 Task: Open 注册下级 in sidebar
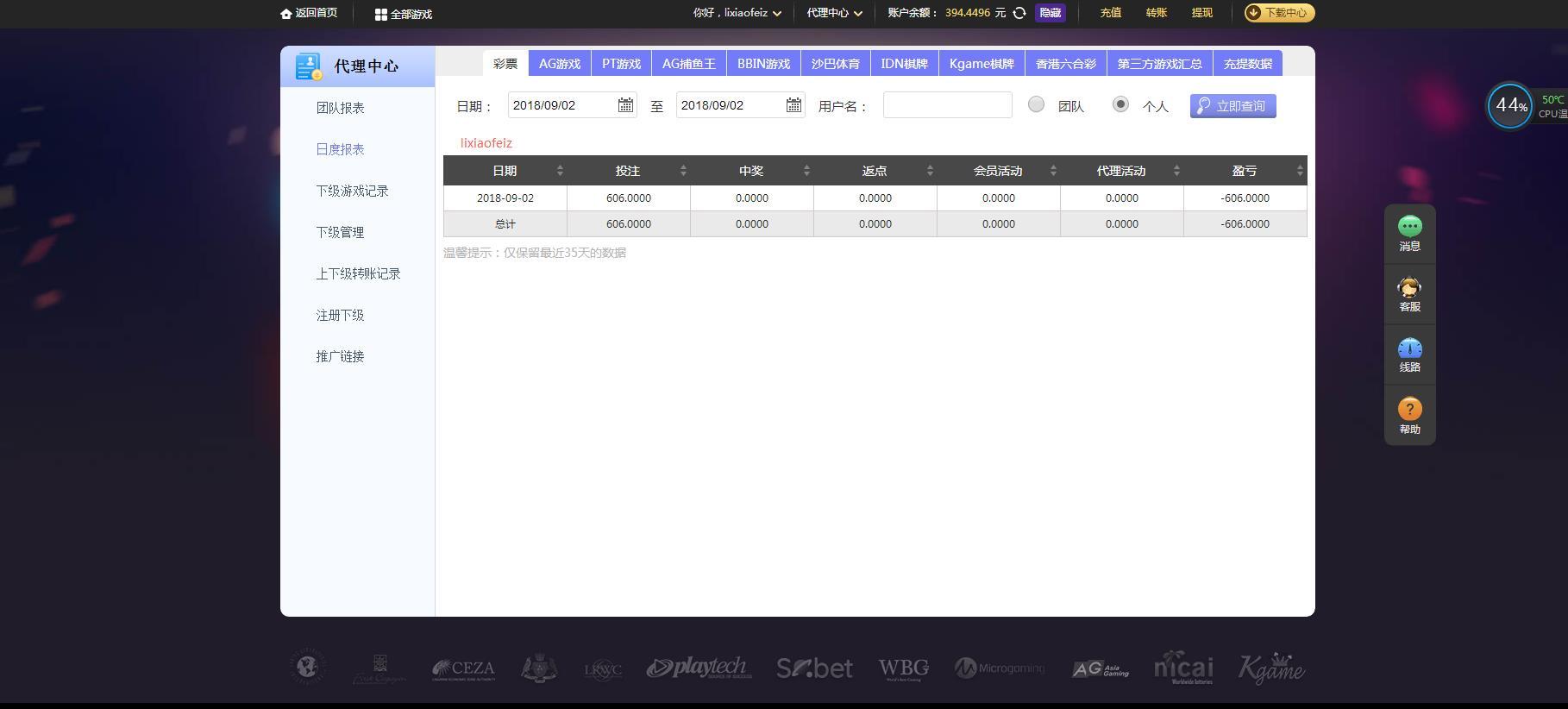pyautogui.click(x=340, y=315)
